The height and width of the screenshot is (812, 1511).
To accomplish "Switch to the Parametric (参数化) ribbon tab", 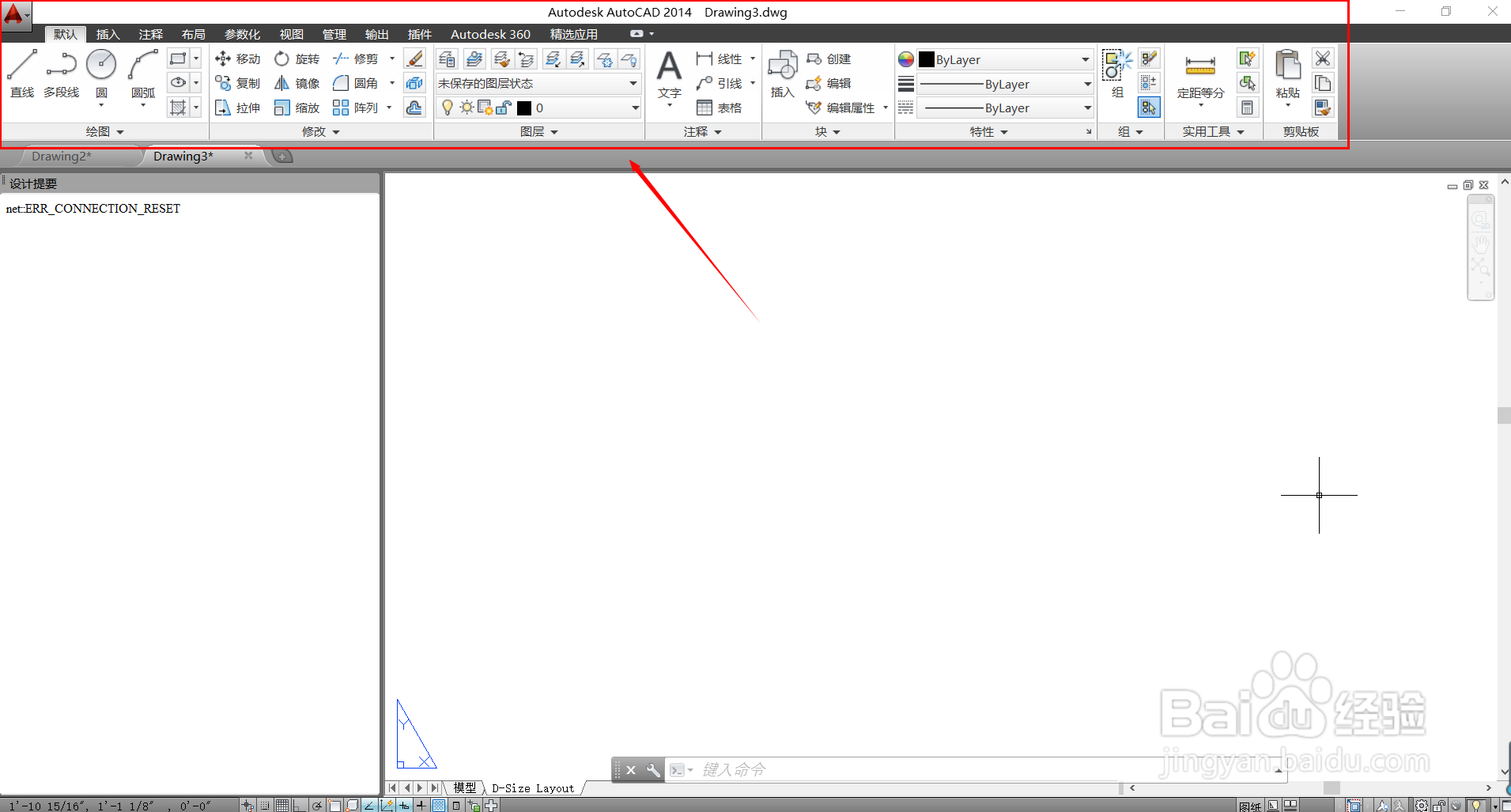I will click(242, 34).
